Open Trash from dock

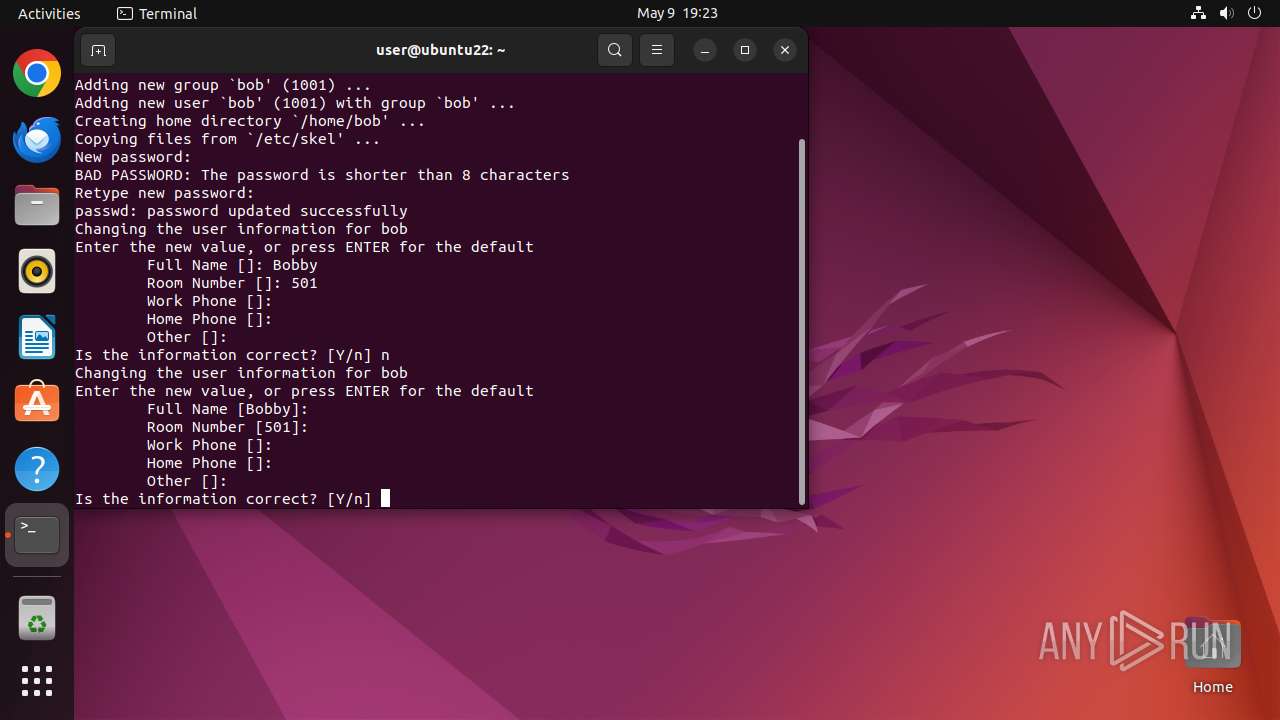click(x=37, y=618)
